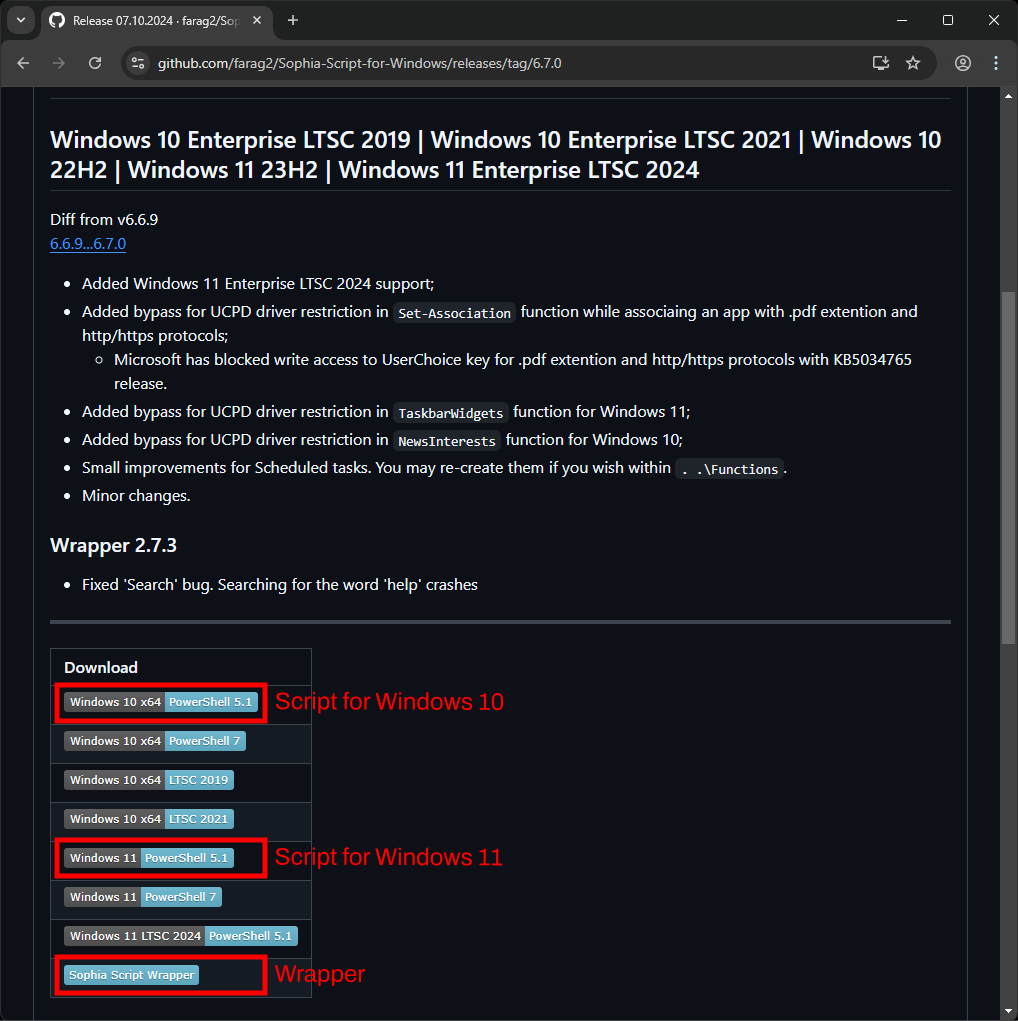1018x1021 pixels.
Task: Download the Sophia Script Wrapper badge
Action: pyautogui.click(x=132, y=975)
